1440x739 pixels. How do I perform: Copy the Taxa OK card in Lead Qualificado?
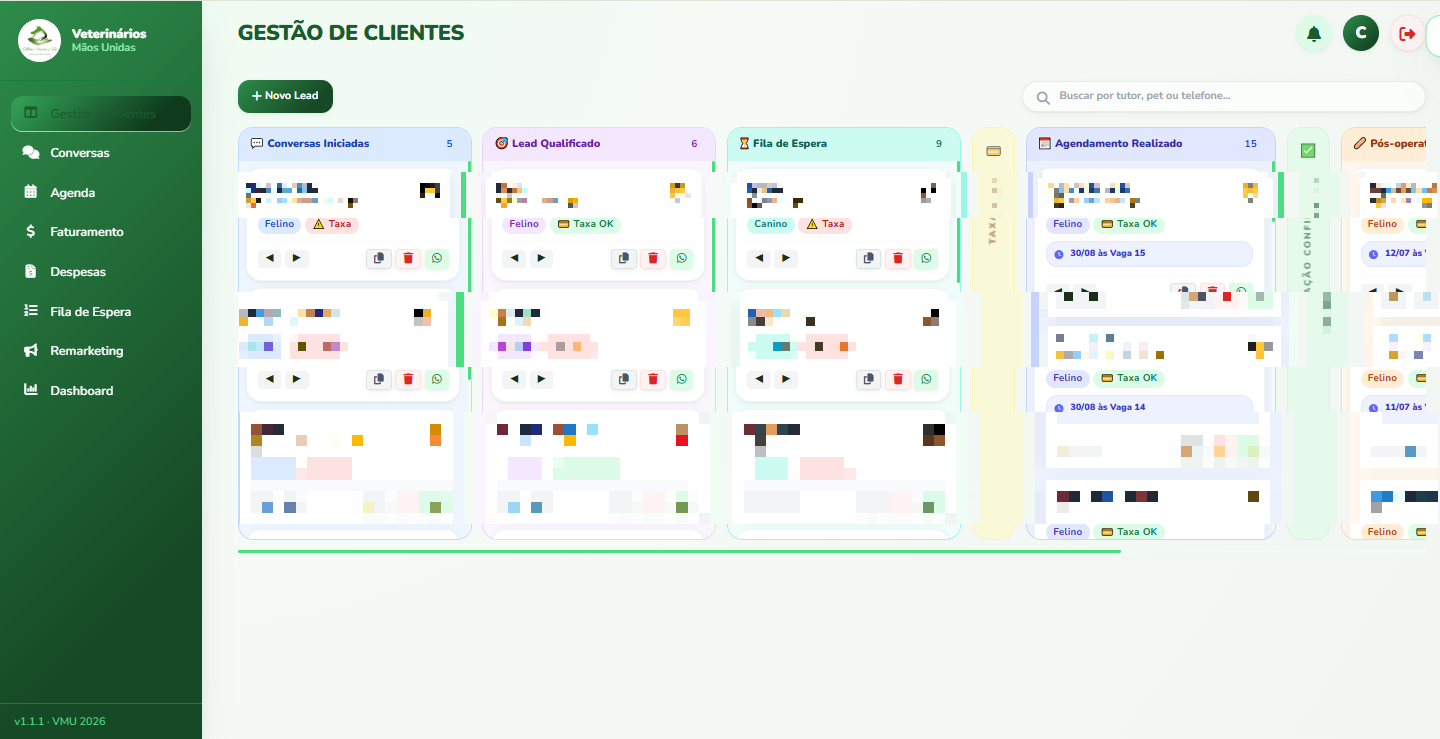[623, 258]
